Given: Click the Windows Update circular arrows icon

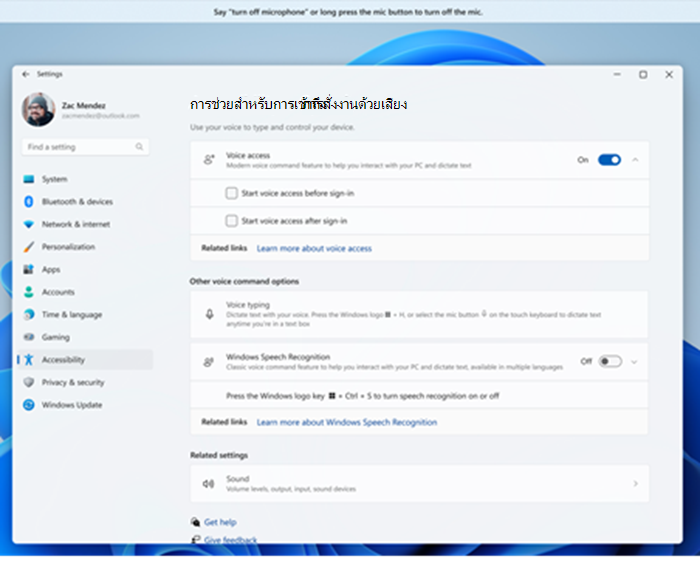Looking at the screenshot, I should [x=29, y=405].
